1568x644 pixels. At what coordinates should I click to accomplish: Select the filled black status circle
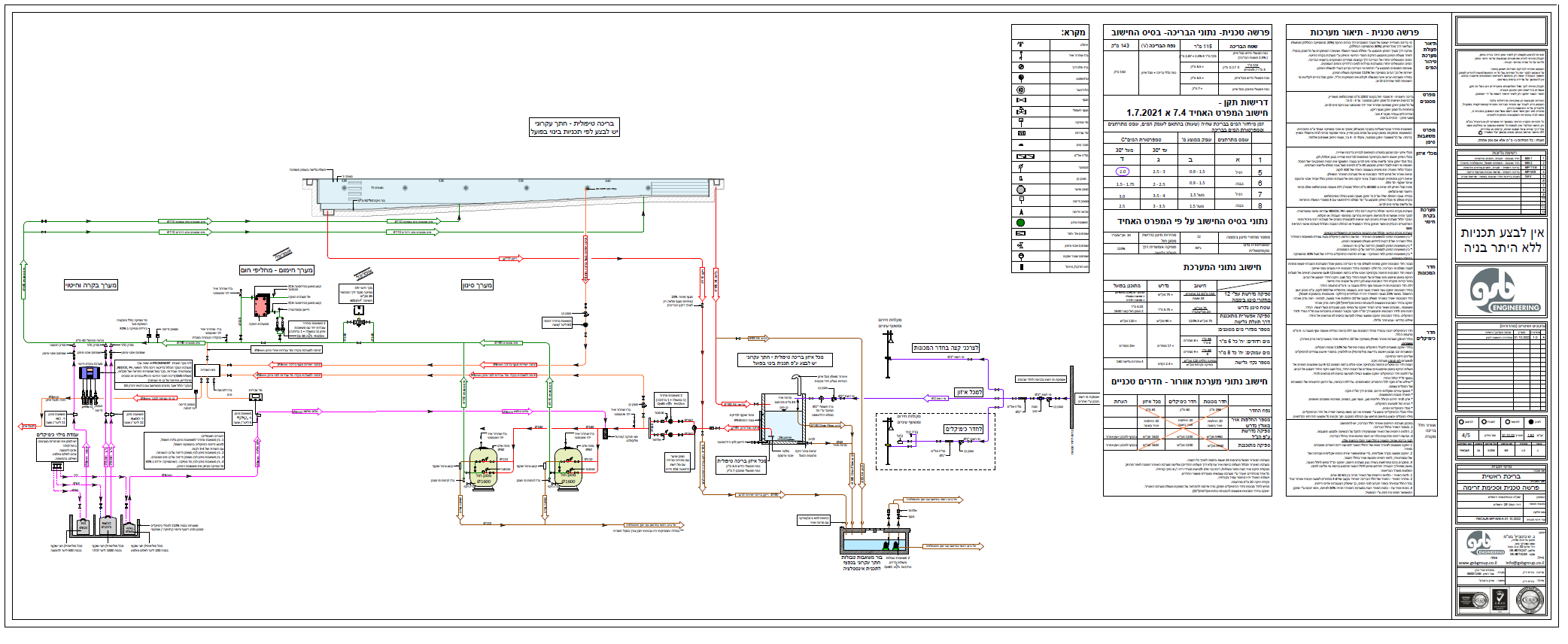1531,422
